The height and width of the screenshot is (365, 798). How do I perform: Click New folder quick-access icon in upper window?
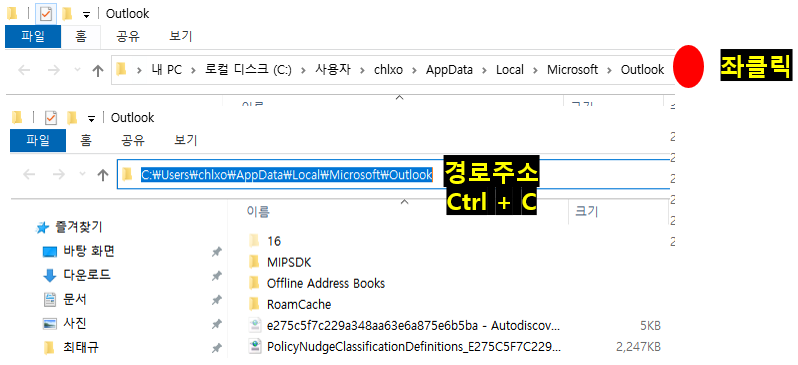(x=67, y=14)
